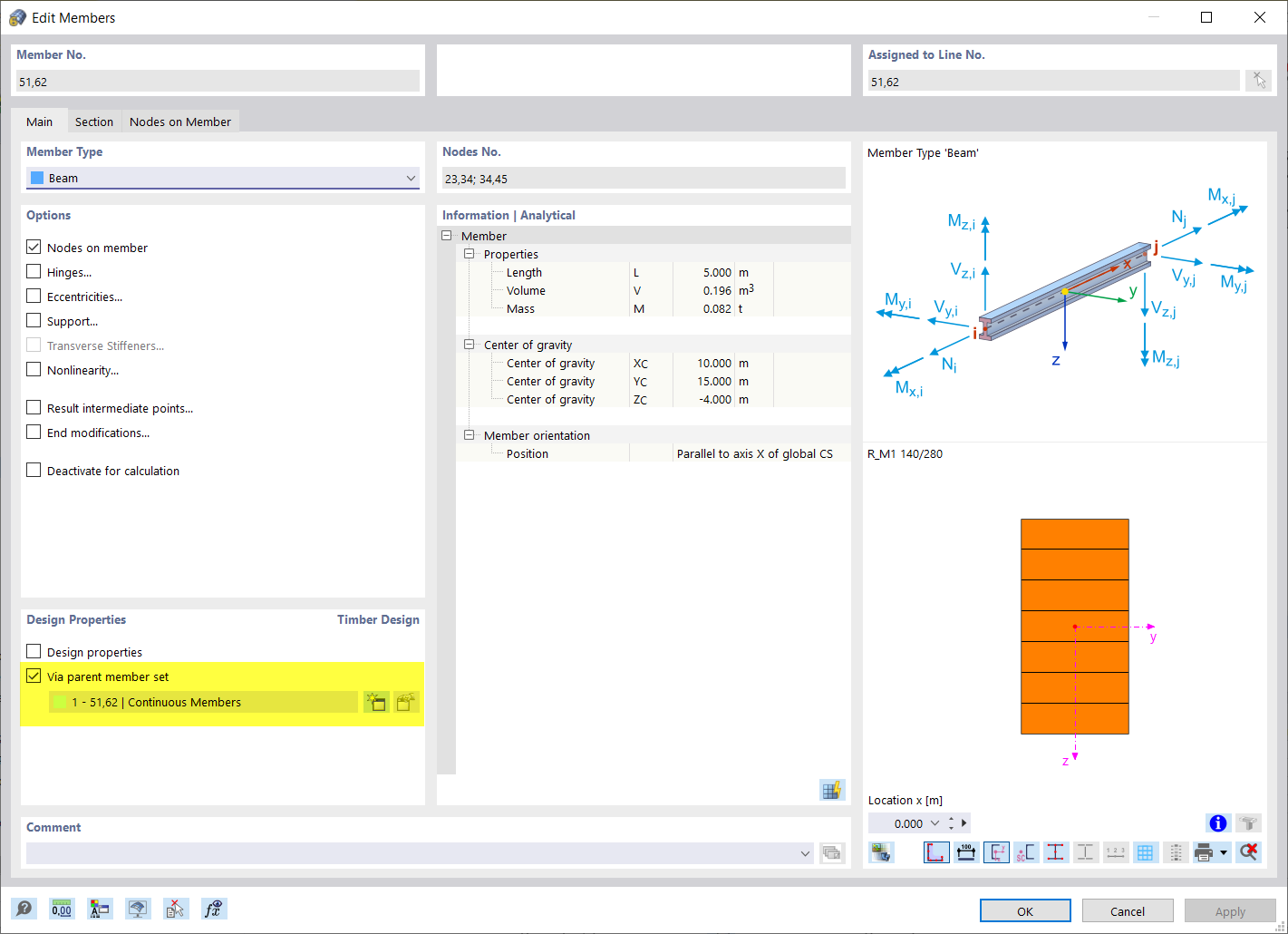
Task: Open the printer options dropdown arrow
Action: coord(1224,852)
